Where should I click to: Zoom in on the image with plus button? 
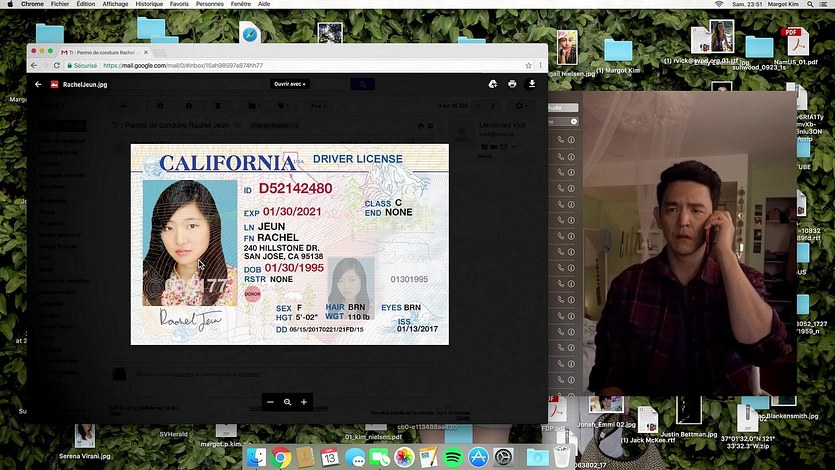pos(304,401)
